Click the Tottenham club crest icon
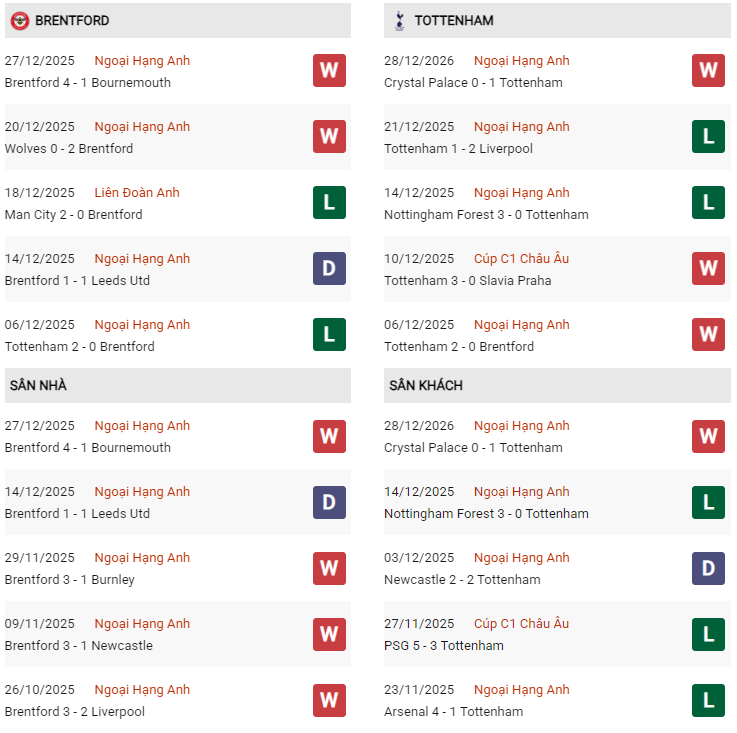The width and height of the screenshot is (737, 733). click(399, 20)
